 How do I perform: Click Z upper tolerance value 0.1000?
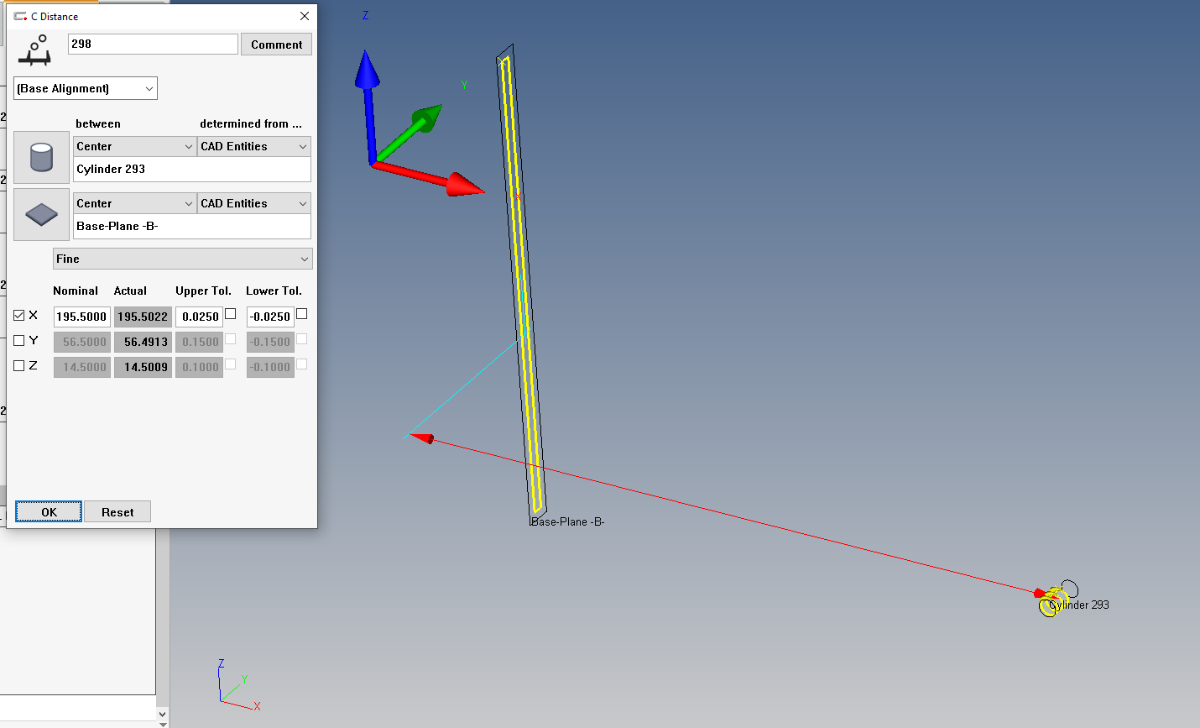point(199,367)
